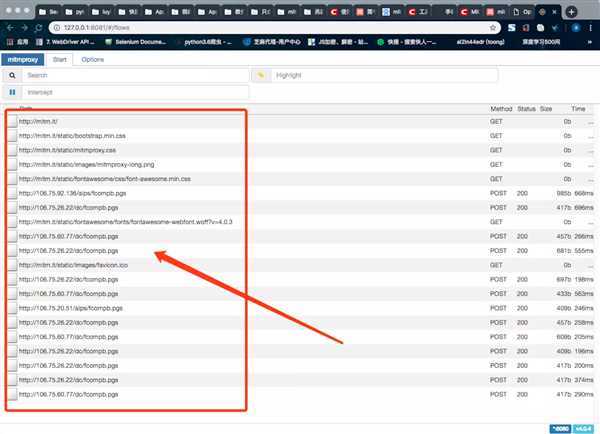Open a new tab with the plus button
The height and width of the screenshot is (434, 600).
(x=571, y=12)
